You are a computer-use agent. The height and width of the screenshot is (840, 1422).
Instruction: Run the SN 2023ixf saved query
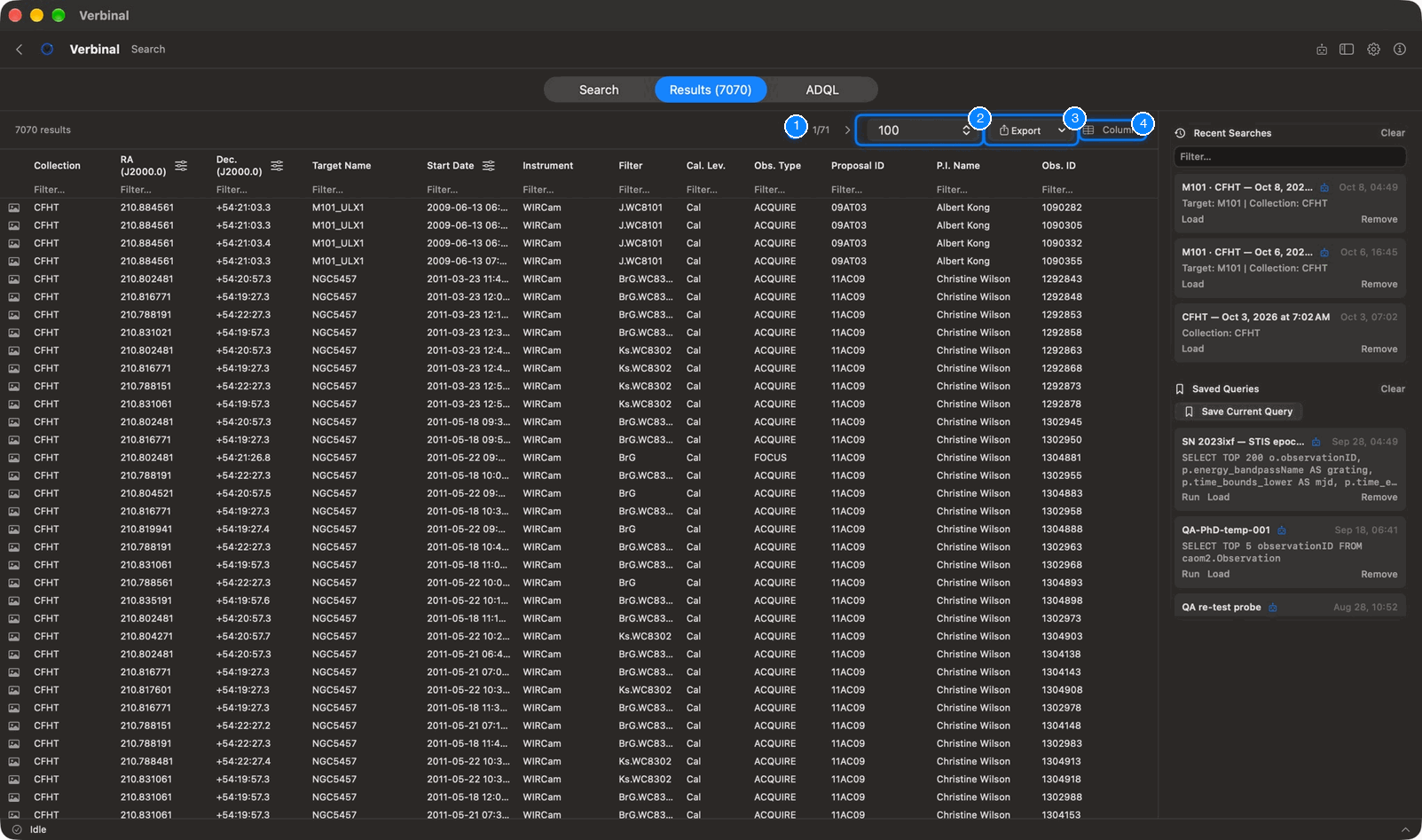point(1190,498)
